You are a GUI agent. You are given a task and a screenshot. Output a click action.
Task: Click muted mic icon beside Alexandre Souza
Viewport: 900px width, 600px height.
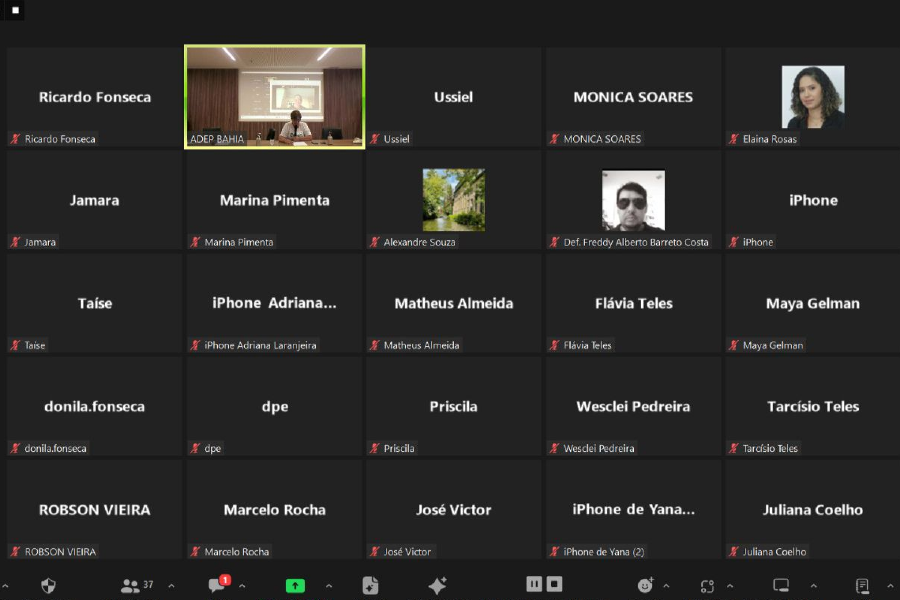(x=375, y=242)
